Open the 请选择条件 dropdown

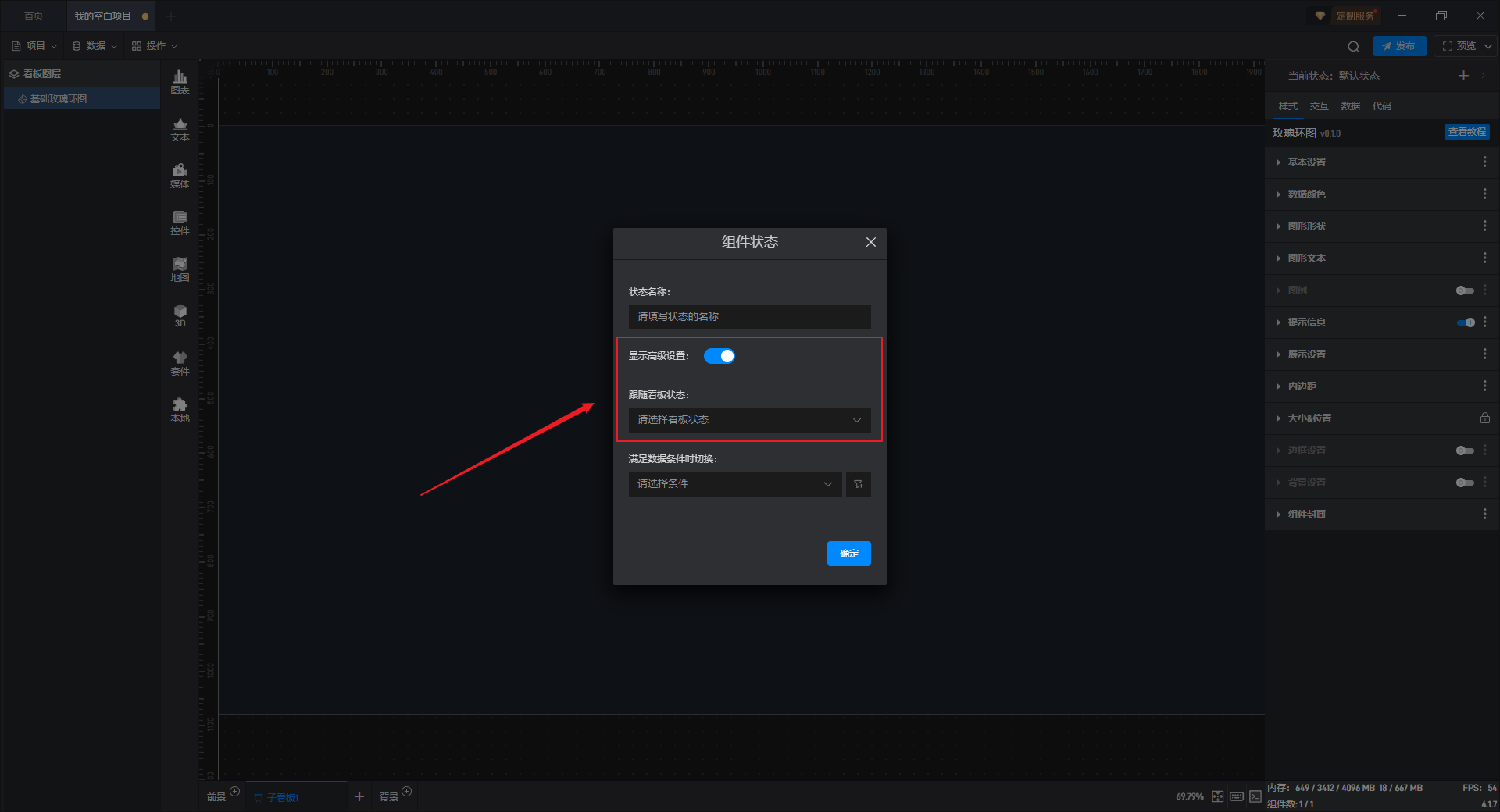coord(735,484)
